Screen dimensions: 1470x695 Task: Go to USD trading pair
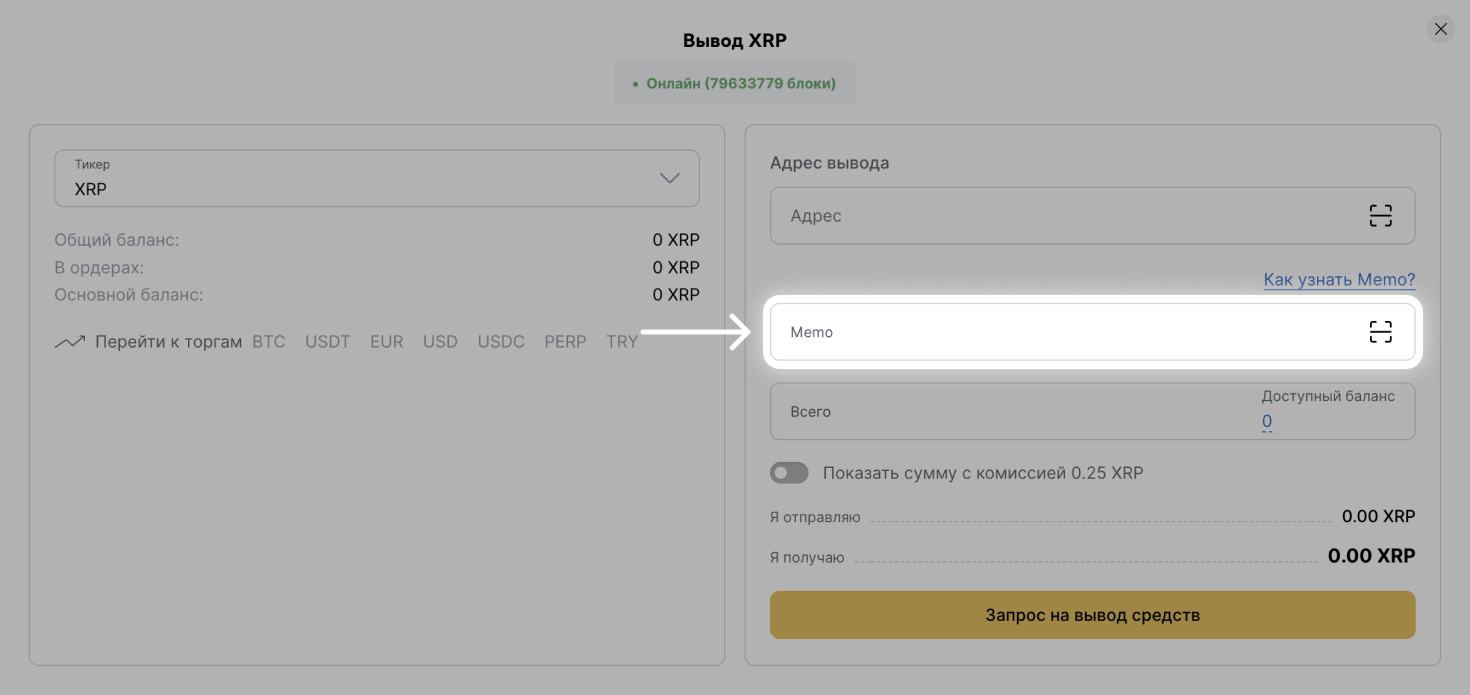[x=440, y=342]
